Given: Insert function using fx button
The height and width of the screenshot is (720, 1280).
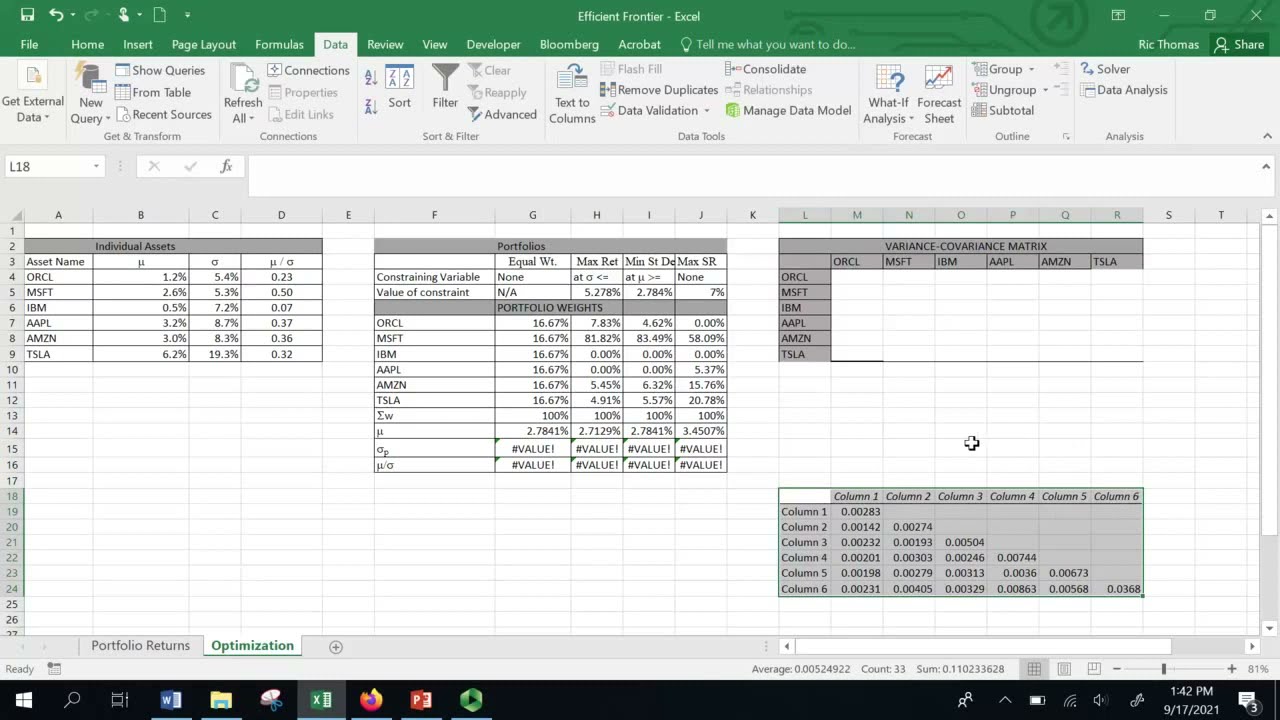Looking at the screenshot, I should click(226, 166).
